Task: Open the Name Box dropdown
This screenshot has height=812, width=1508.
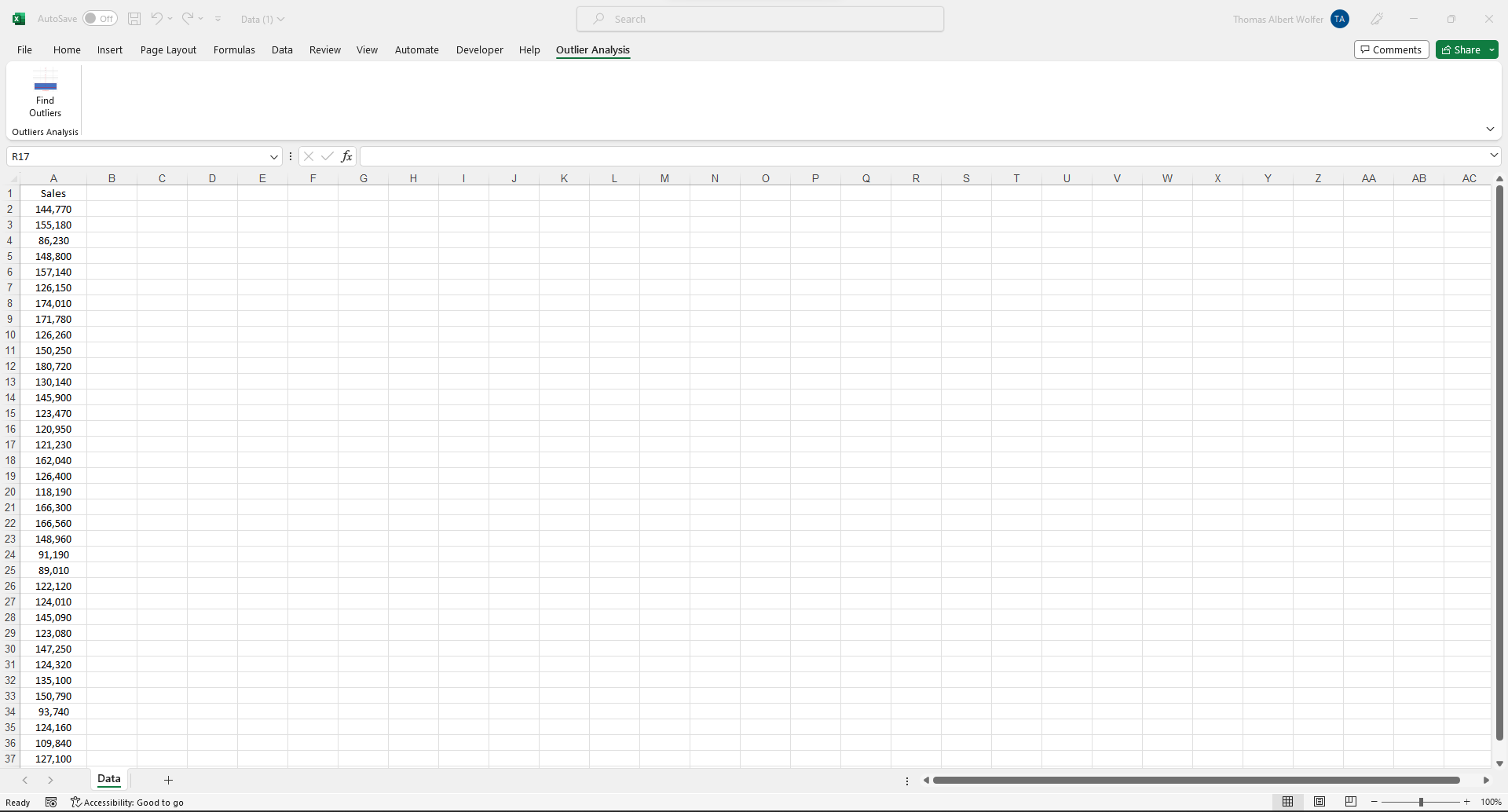Action: [x=274, y=157]
